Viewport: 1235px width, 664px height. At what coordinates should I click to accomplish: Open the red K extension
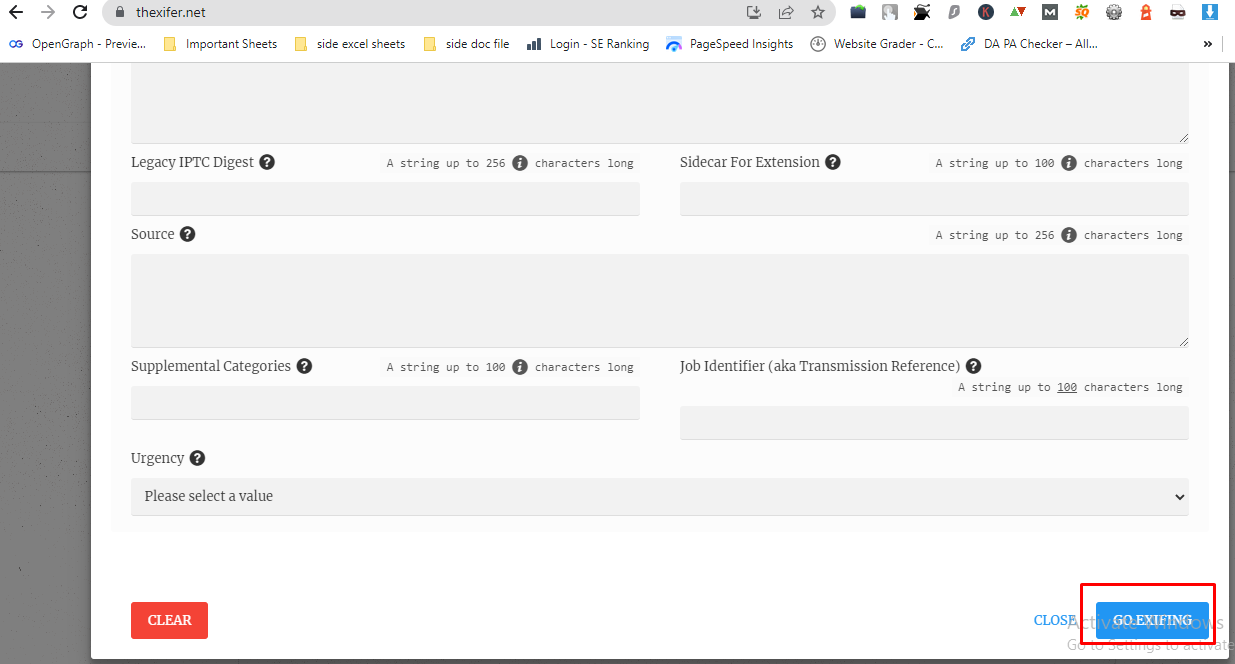tap(986, 13)
